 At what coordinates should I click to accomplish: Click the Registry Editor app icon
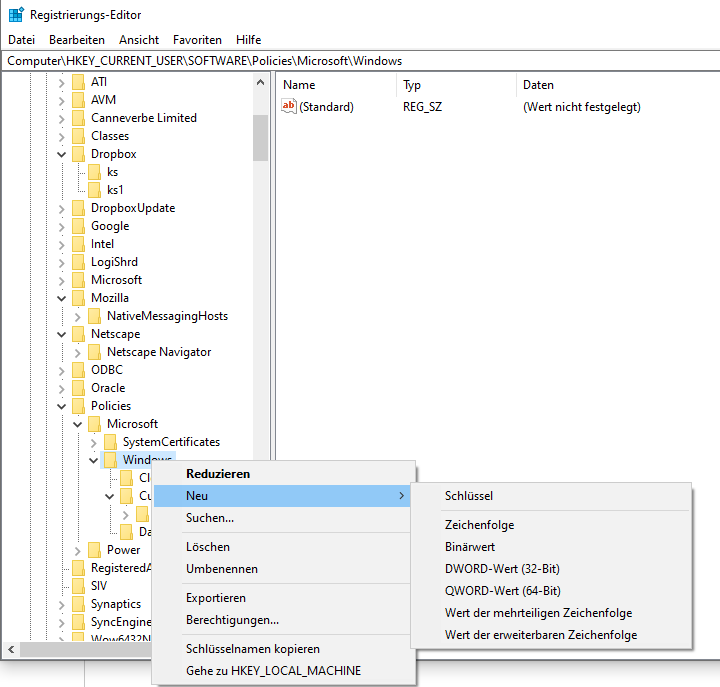click(16, 15)
